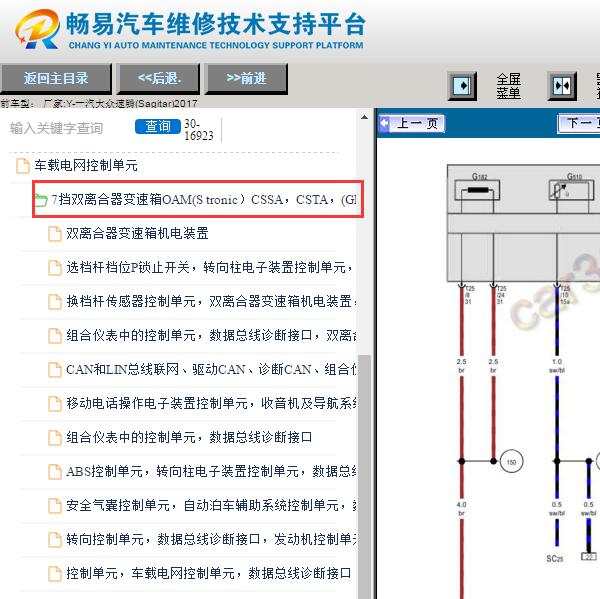Click the 查询 search button
The image size is (600, 599).
pyautogui.click(x=158, y=127)
